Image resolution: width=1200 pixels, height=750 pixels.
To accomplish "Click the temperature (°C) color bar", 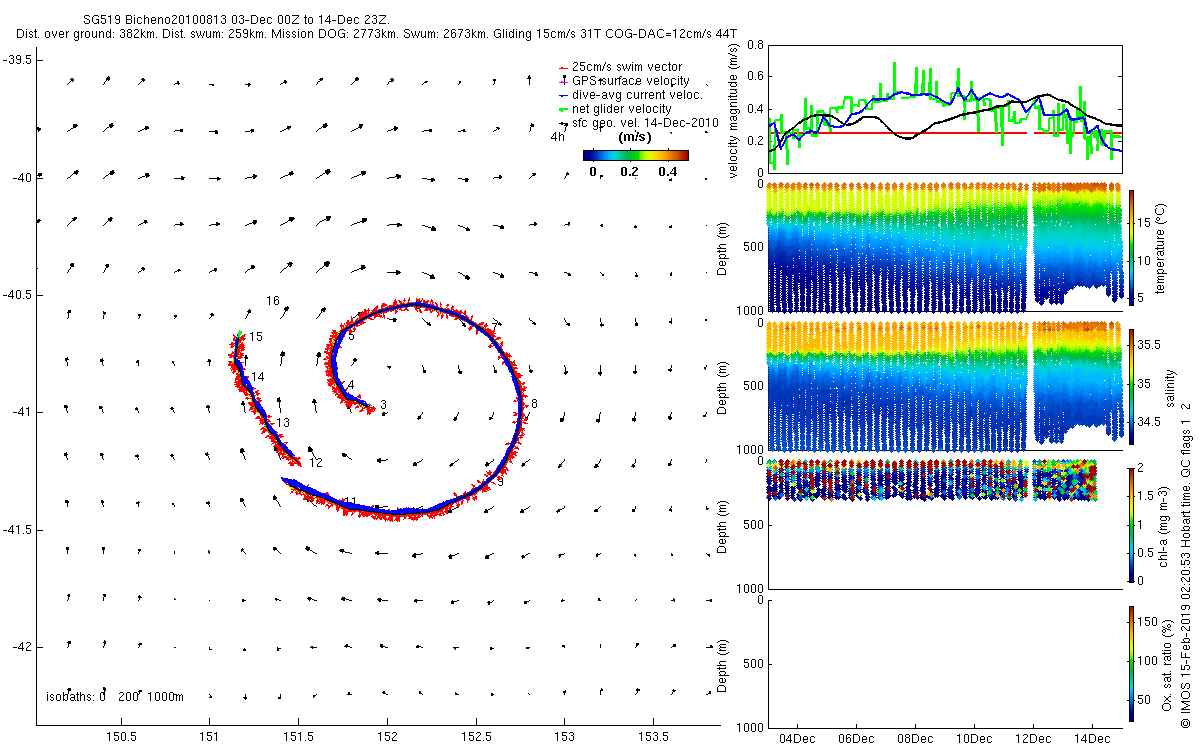I will click(1131, 248).
